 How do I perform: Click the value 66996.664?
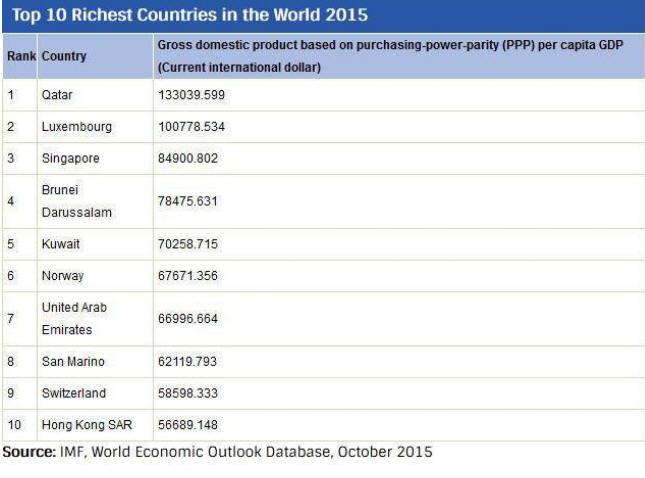pyautogui.click(x=188, y=318)
